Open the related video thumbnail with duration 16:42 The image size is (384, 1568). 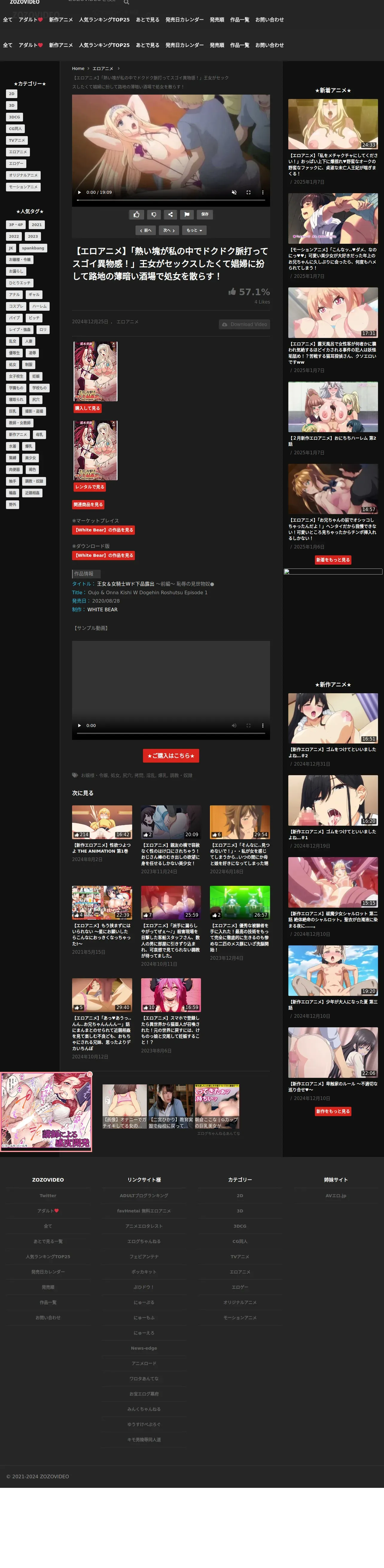pos(102,822)
